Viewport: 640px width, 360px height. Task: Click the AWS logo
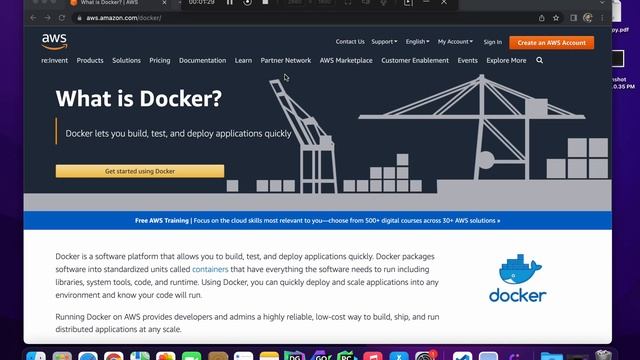[54, 42]
